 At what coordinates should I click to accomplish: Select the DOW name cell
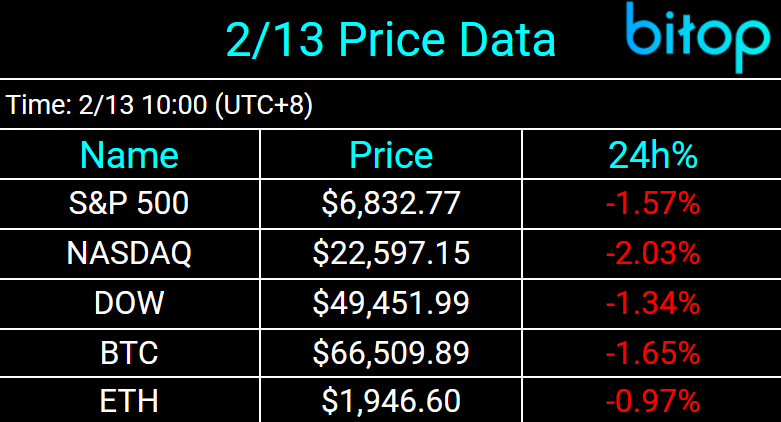tap(129, 303)
